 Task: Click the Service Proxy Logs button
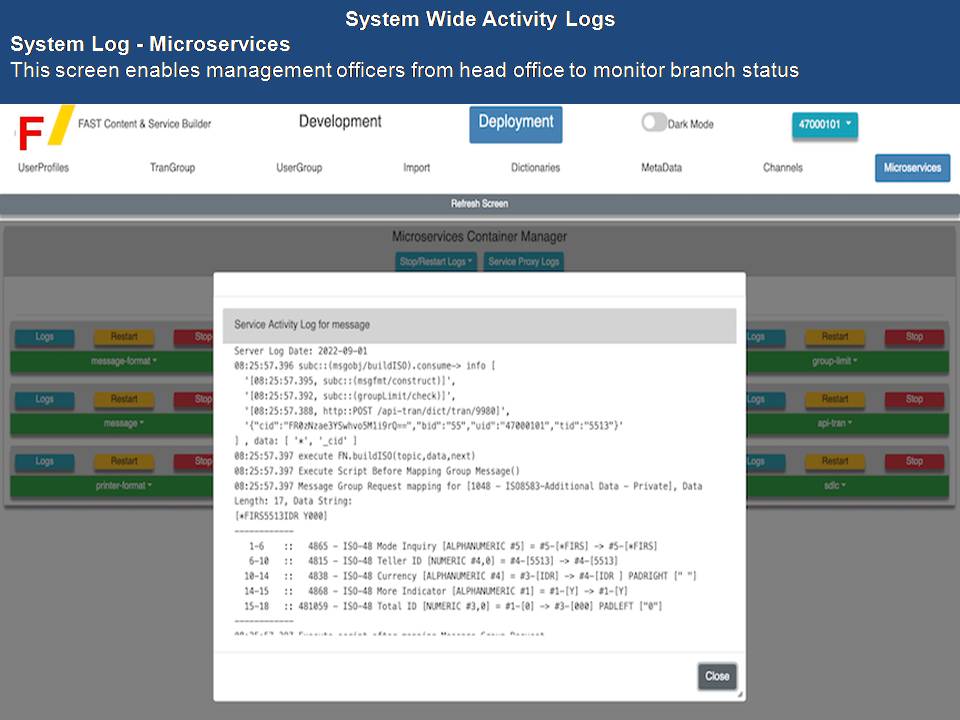point(523,262)
